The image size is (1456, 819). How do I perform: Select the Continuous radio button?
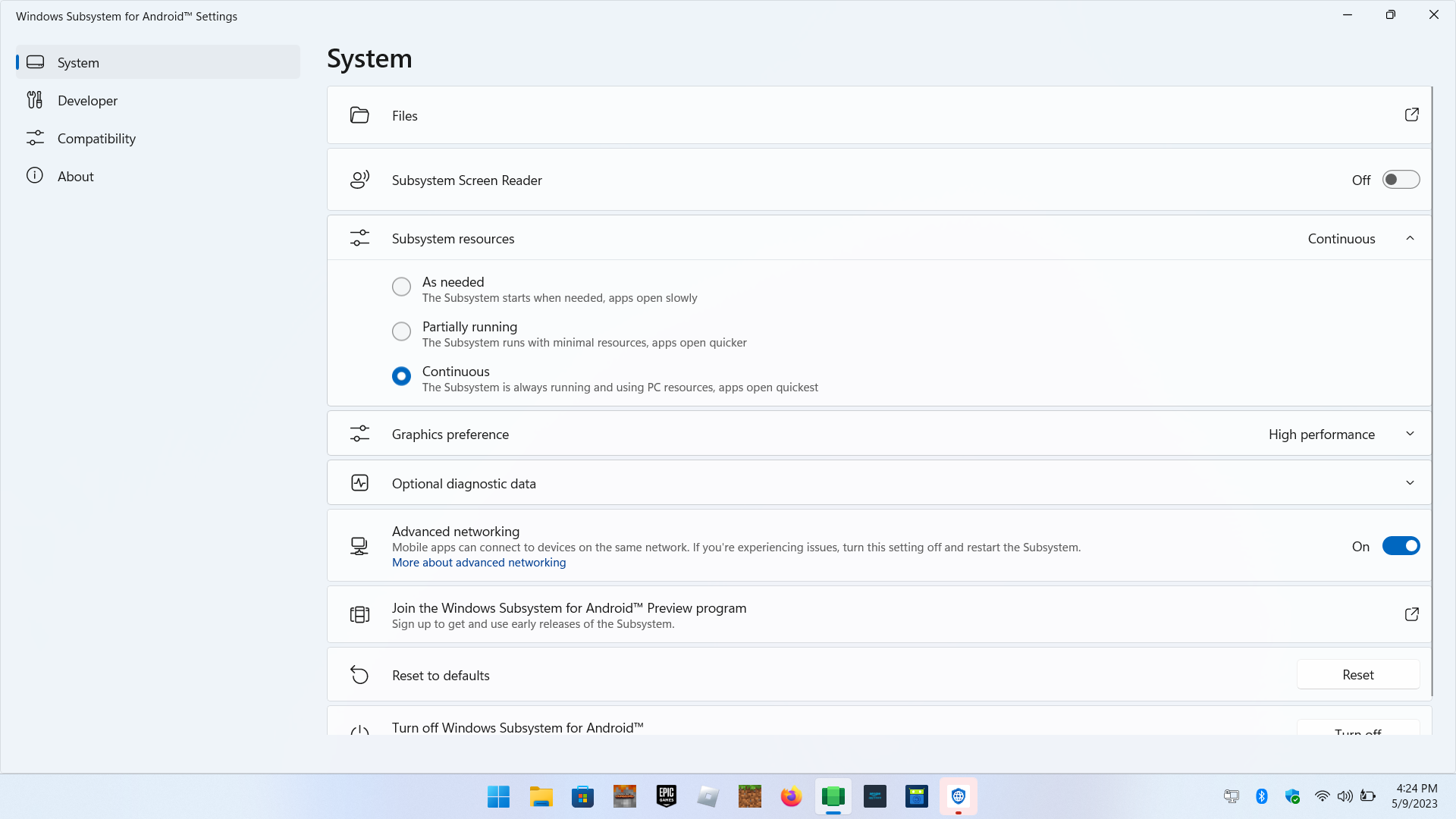coord(401,376)
